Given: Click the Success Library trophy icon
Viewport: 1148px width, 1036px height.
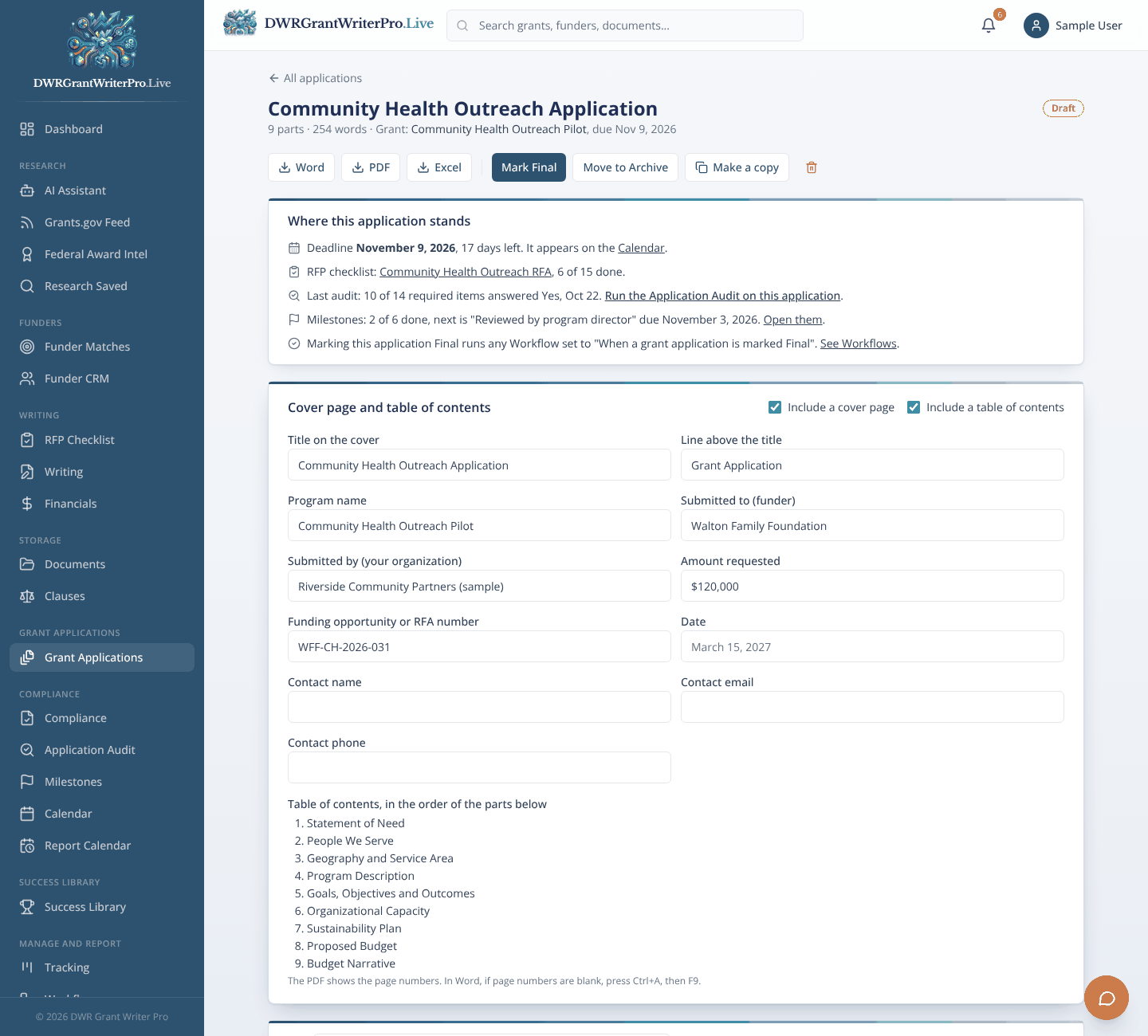Looking at the screenshot, I should 27,907.
